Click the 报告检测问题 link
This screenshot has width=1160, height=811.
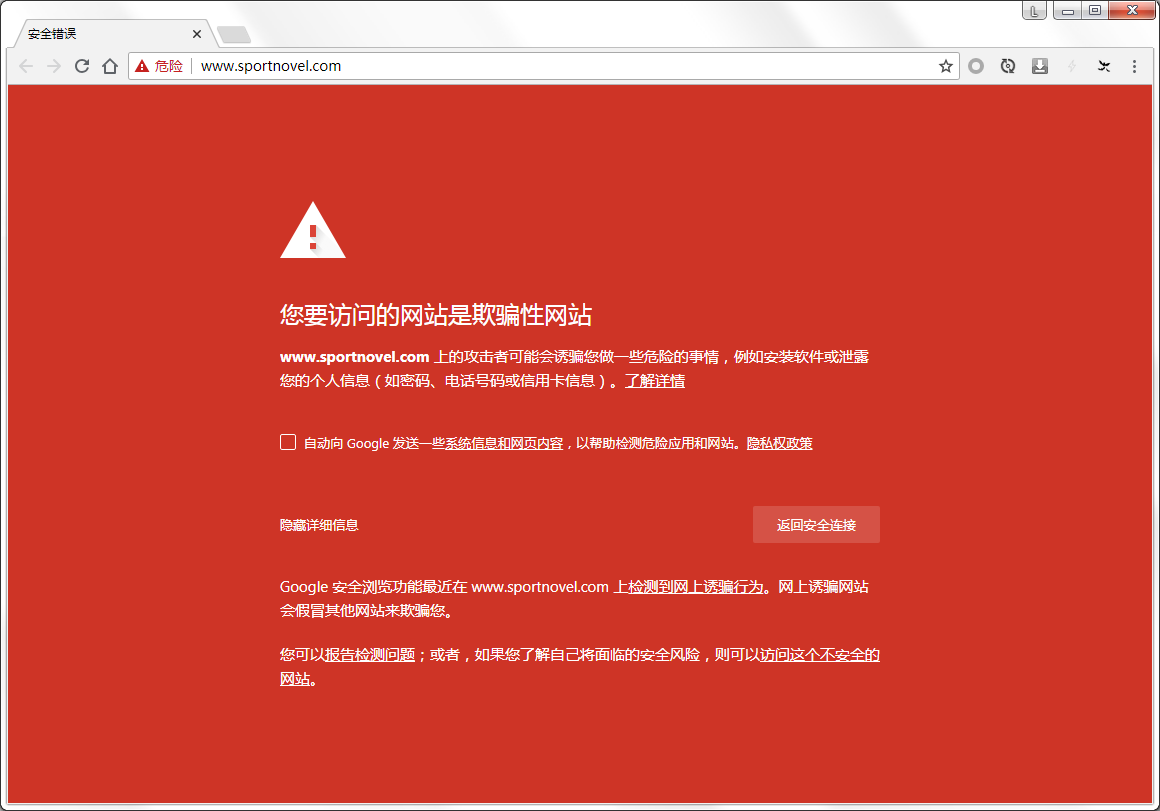pyautogui.click(x=370, y=655)
